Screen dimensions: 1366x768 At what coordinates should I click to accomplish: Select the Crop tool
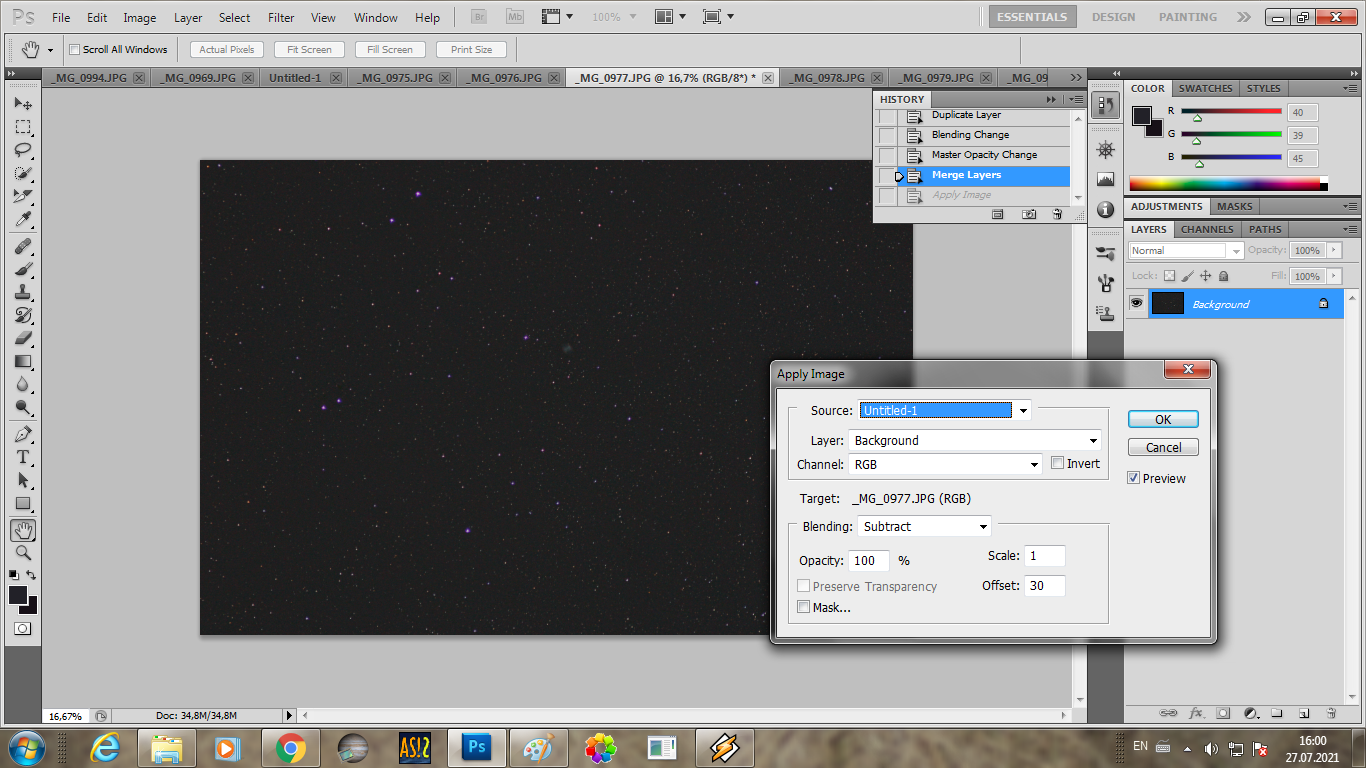(23, 197)
